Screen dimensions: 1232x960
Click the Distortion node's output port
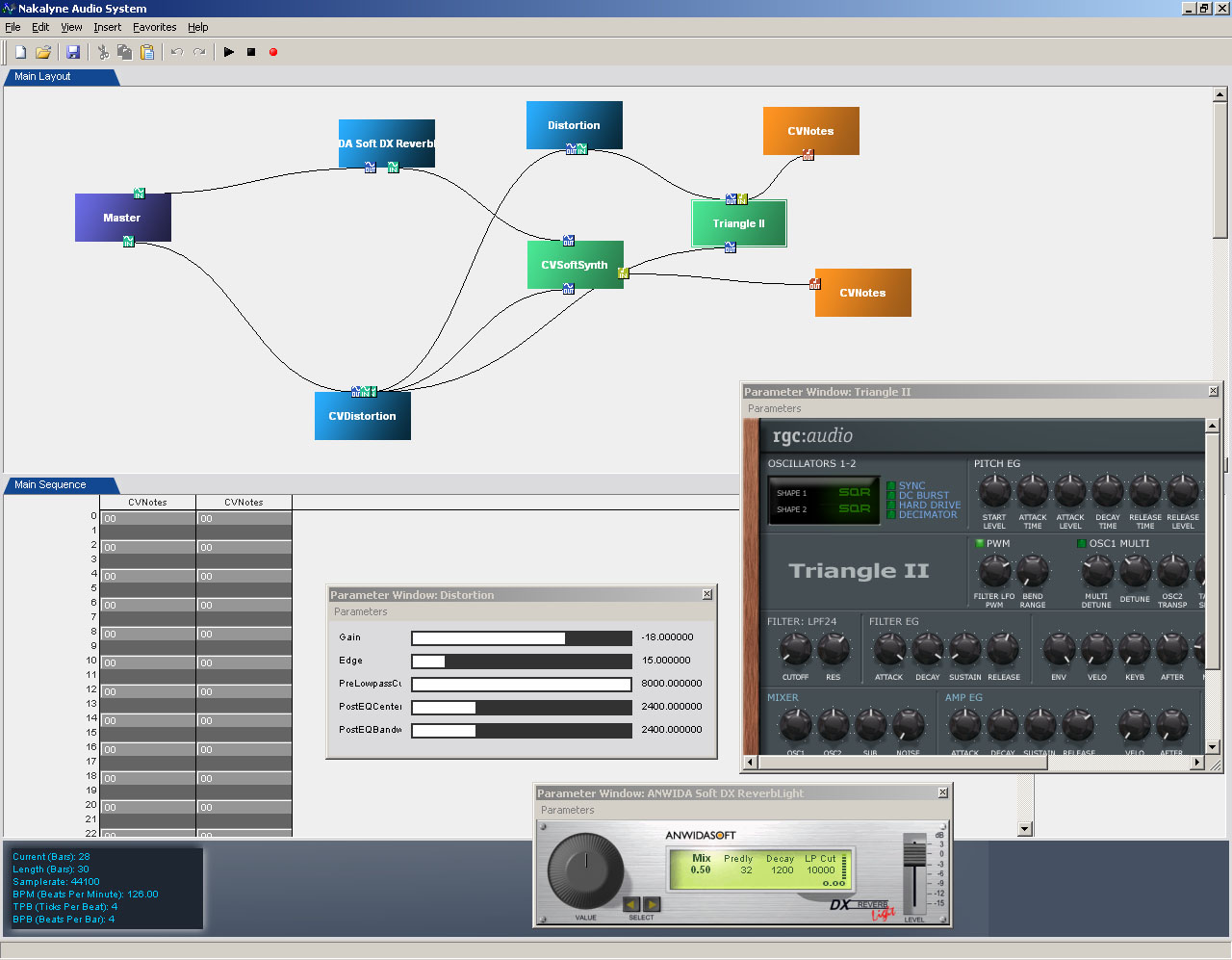click(572, 149)
